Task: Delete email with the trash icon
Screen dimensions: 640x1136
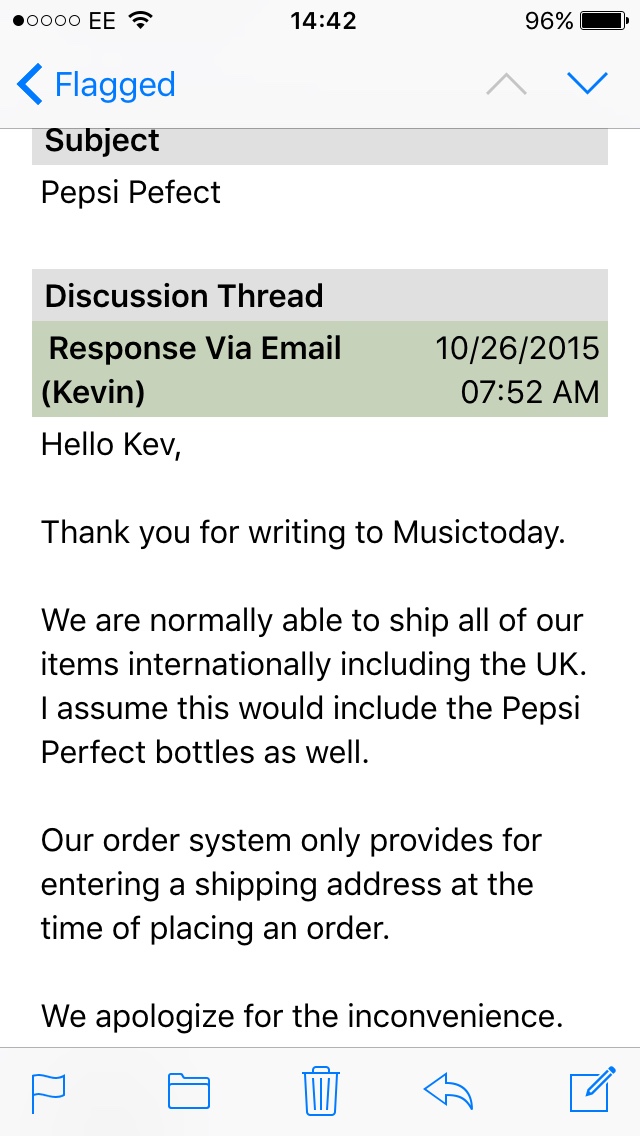Action: (320, 1090)
